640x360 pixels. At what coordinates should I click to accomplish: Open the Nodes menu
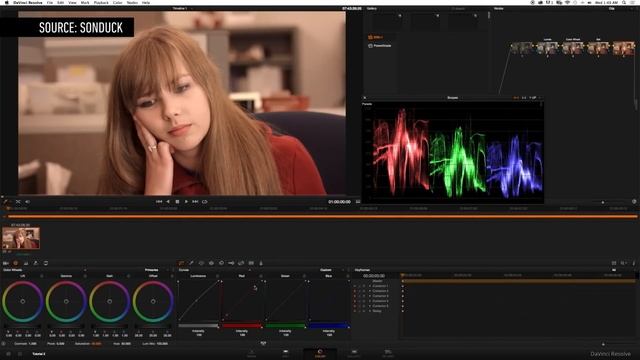click(x=132, y=2)
